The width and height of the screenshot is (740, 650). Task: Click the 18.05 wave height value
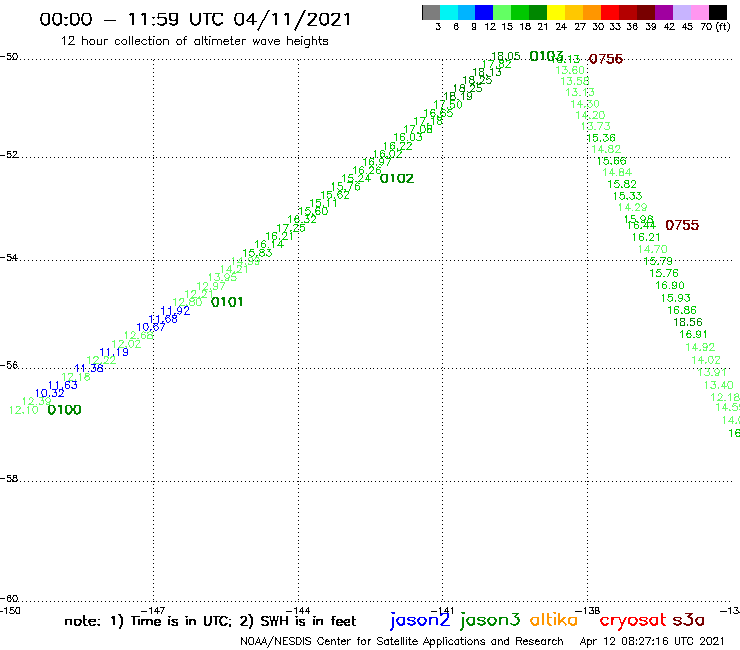tap(506, 56)
